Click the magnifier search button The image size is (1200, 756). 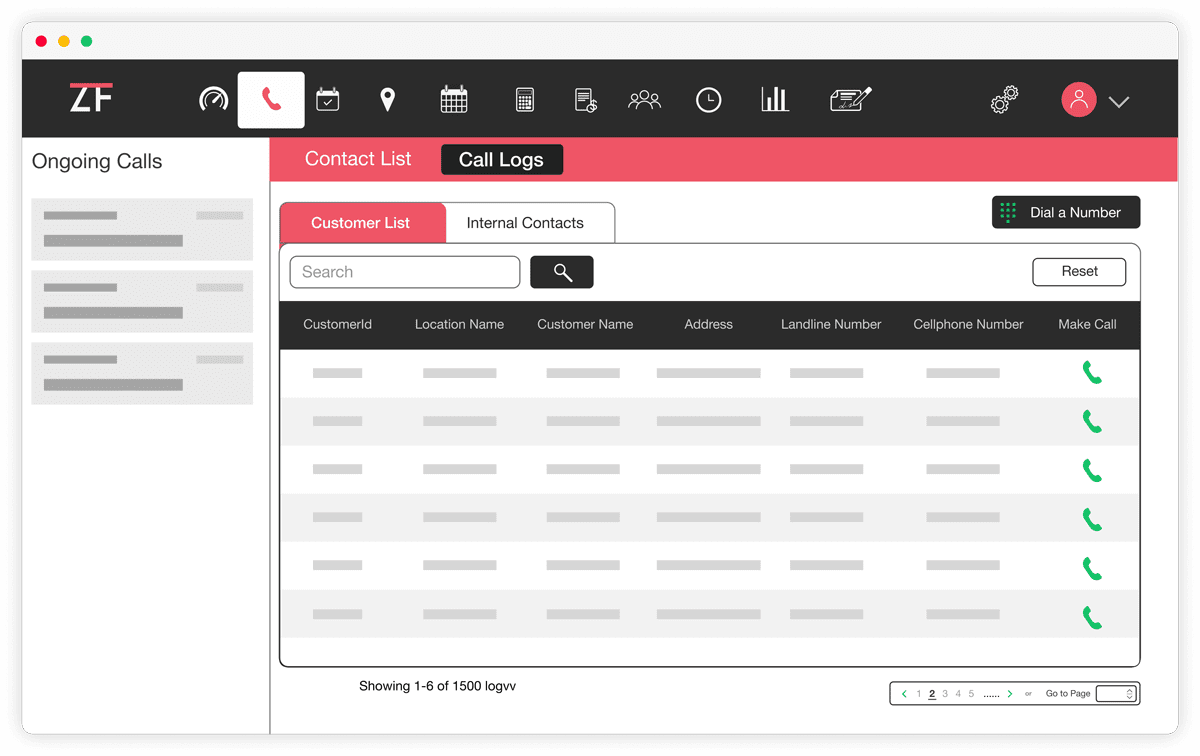point(562,272)
